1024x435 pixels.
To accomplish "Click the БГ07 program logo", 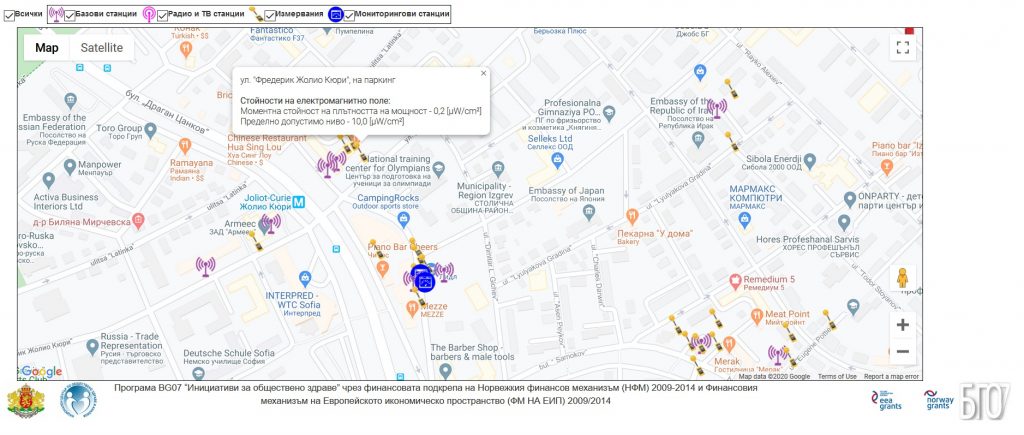I will tap(985, 402).
